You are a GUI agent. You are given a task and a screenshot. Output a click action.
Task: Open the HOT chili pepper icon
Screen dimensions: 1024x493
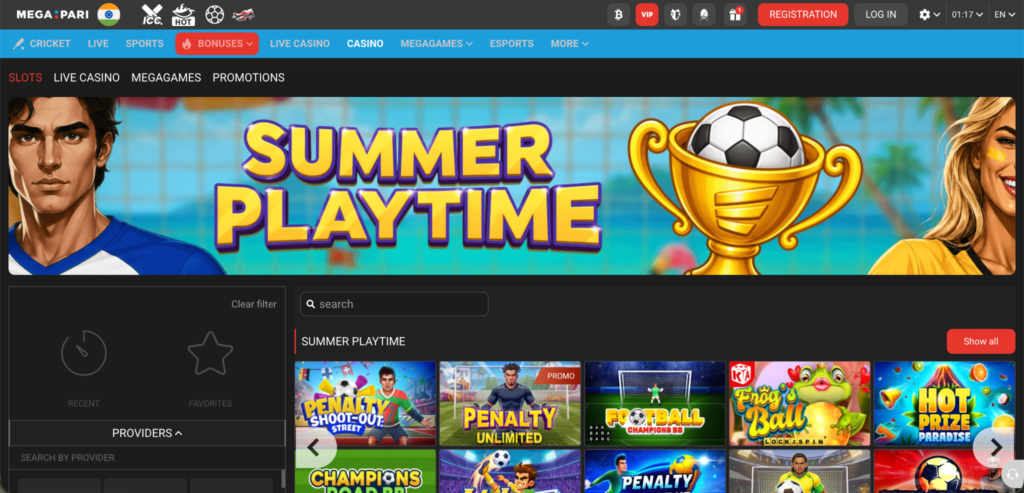[x=183, y=14]
